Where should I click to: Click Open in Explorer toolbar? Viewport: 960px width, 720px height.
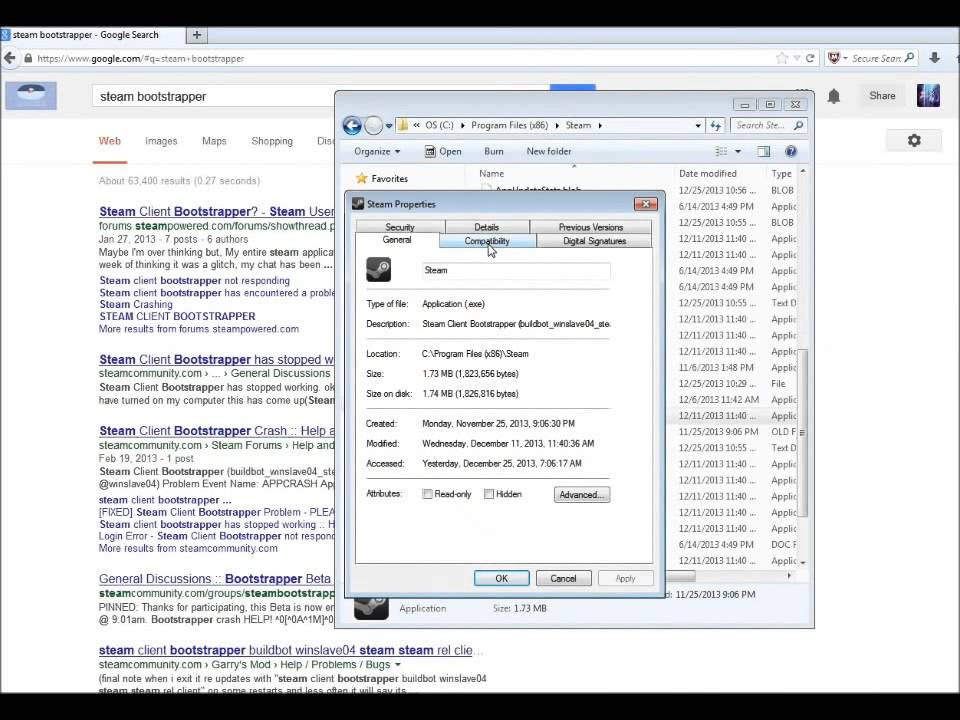[x=443, y=151]
